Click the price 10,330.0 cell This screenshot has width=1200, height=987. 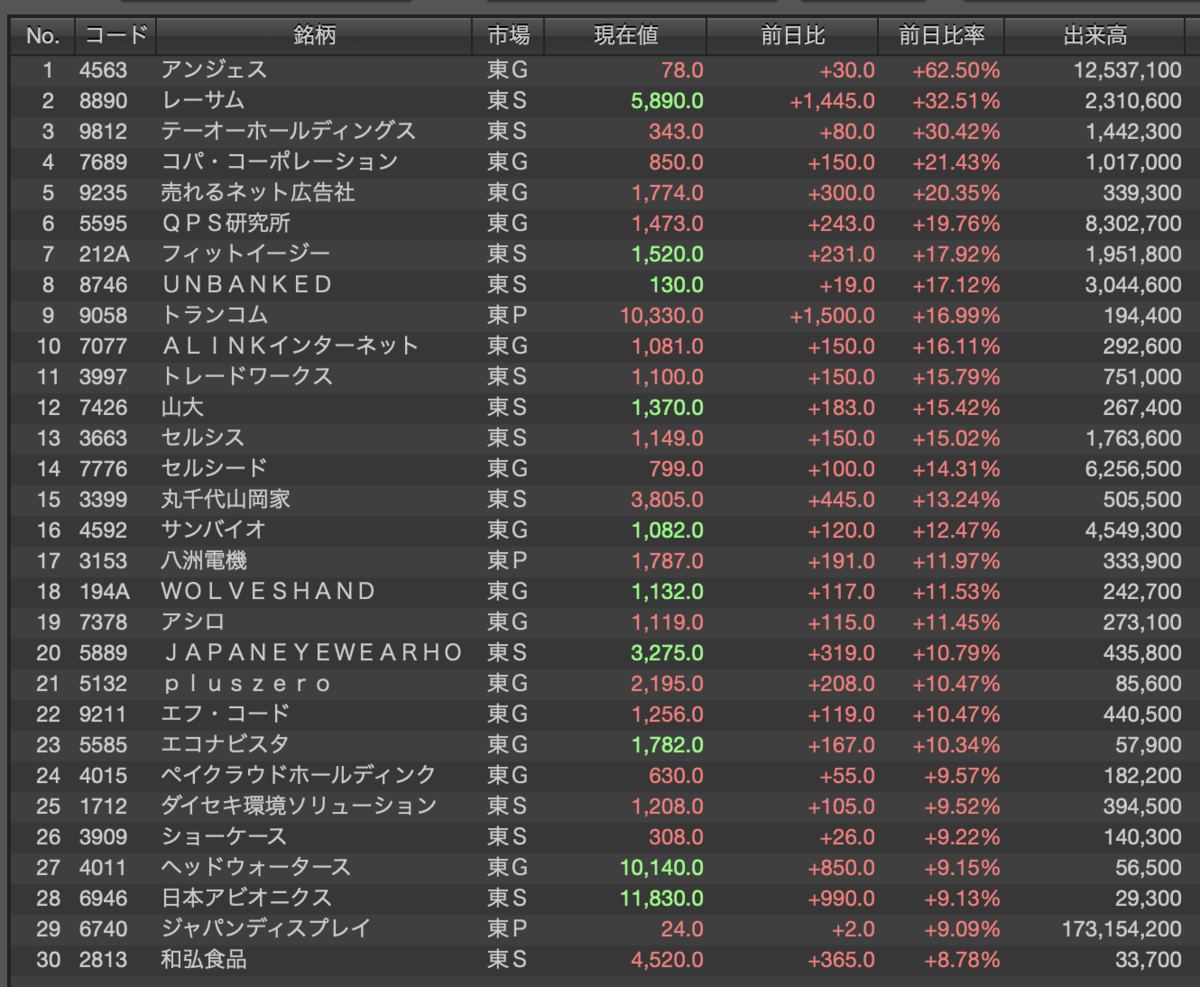pos(662,315)
